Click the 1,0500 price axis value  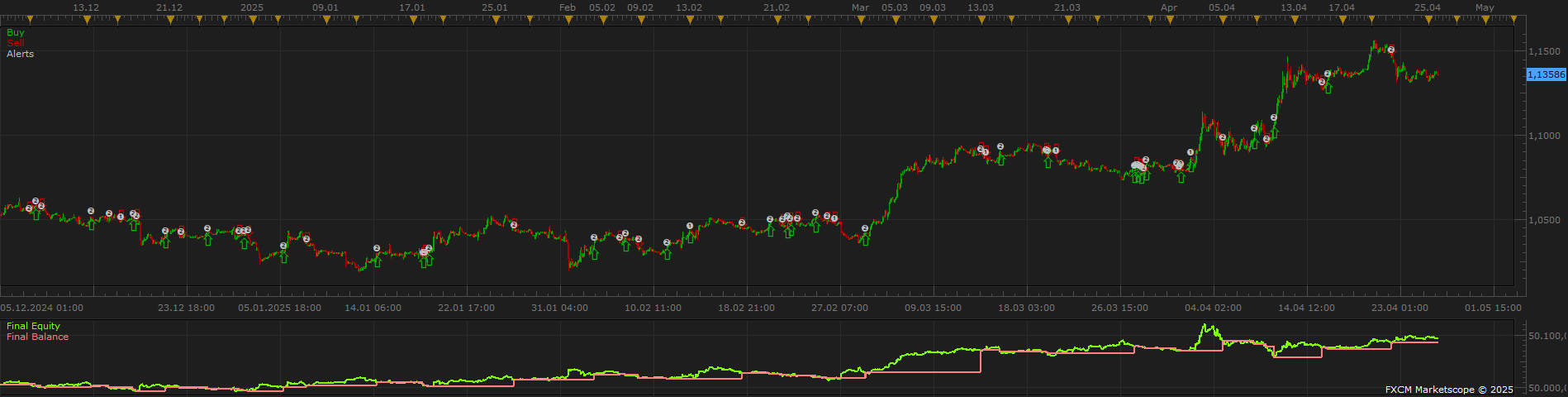[1544, 221]
